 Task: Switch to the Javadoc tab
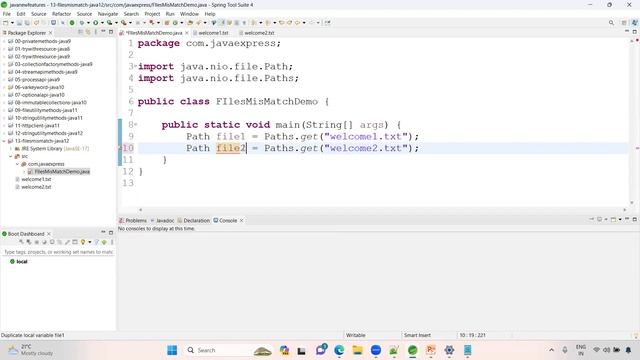point(162,220)
